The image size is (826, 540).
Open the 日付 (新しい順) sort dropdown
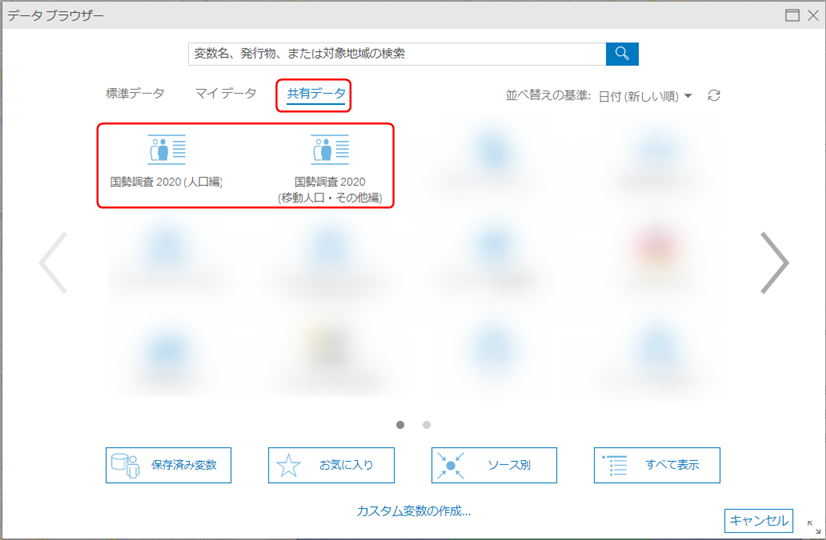[645, 96]
